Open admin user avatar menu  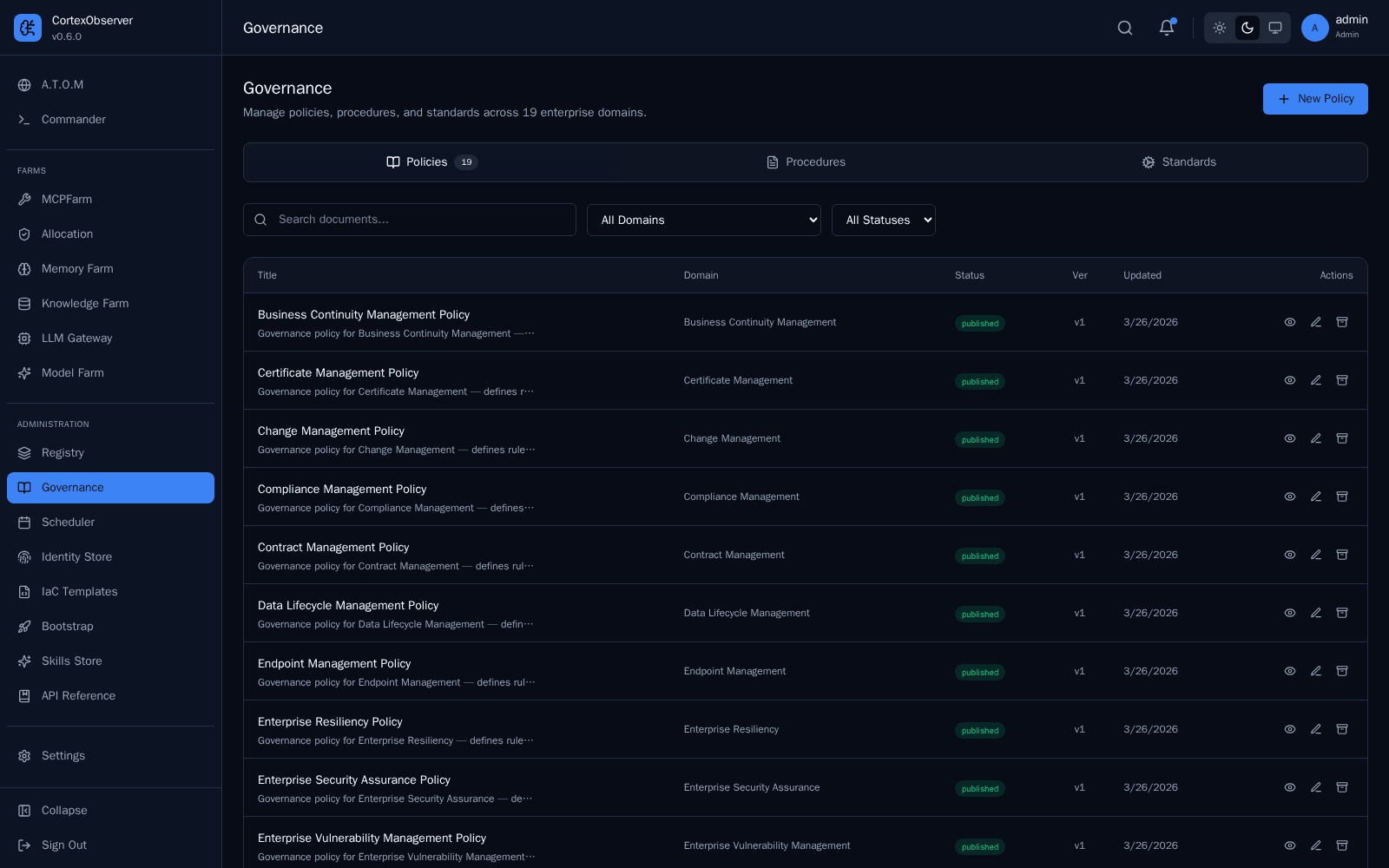(1315, 28)
